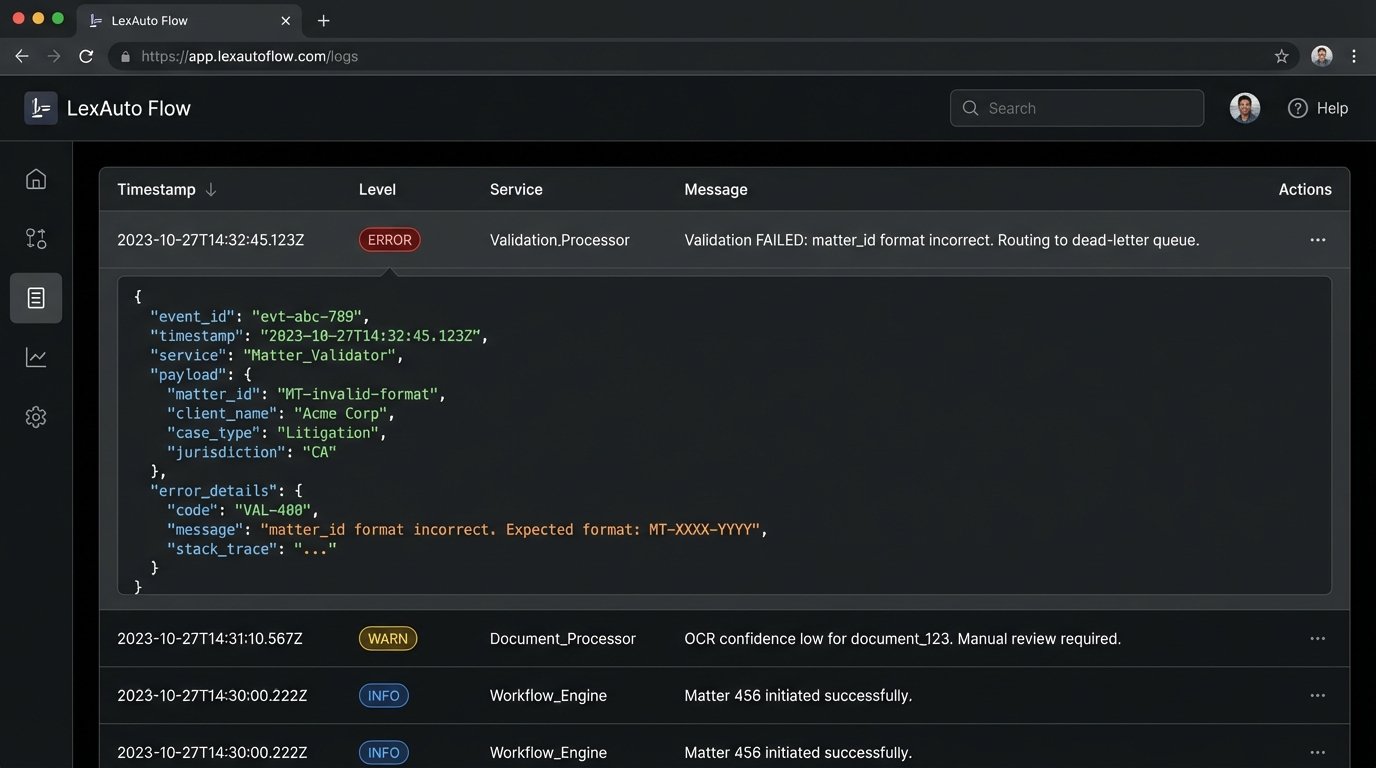Click the blue INFO level badge
Image resolution: width=1376 pixels, height=768 pixels.
click(383, 696)
